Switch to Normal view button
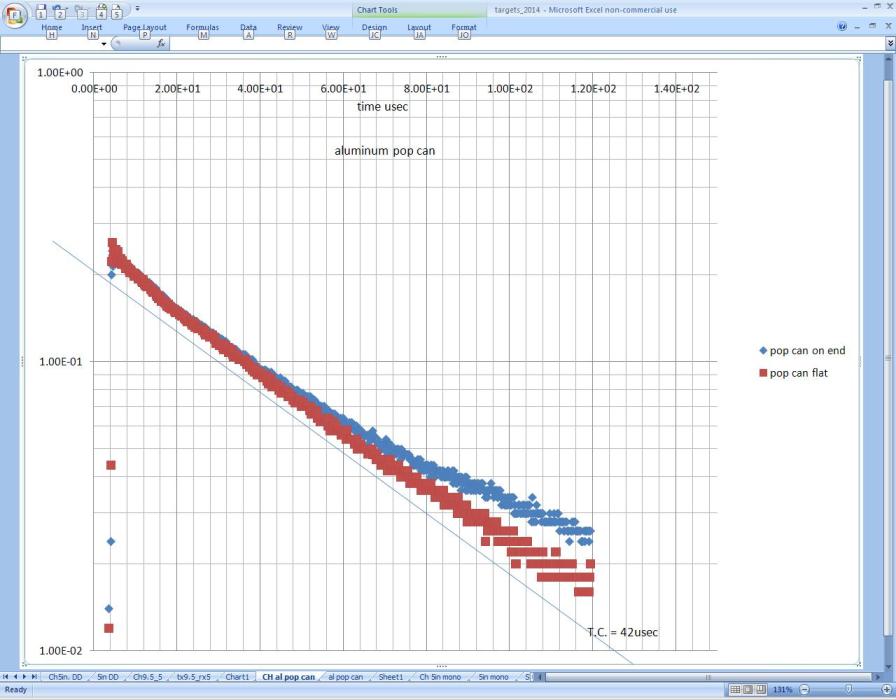Screen dimensions: 896x700 [735, 690]
